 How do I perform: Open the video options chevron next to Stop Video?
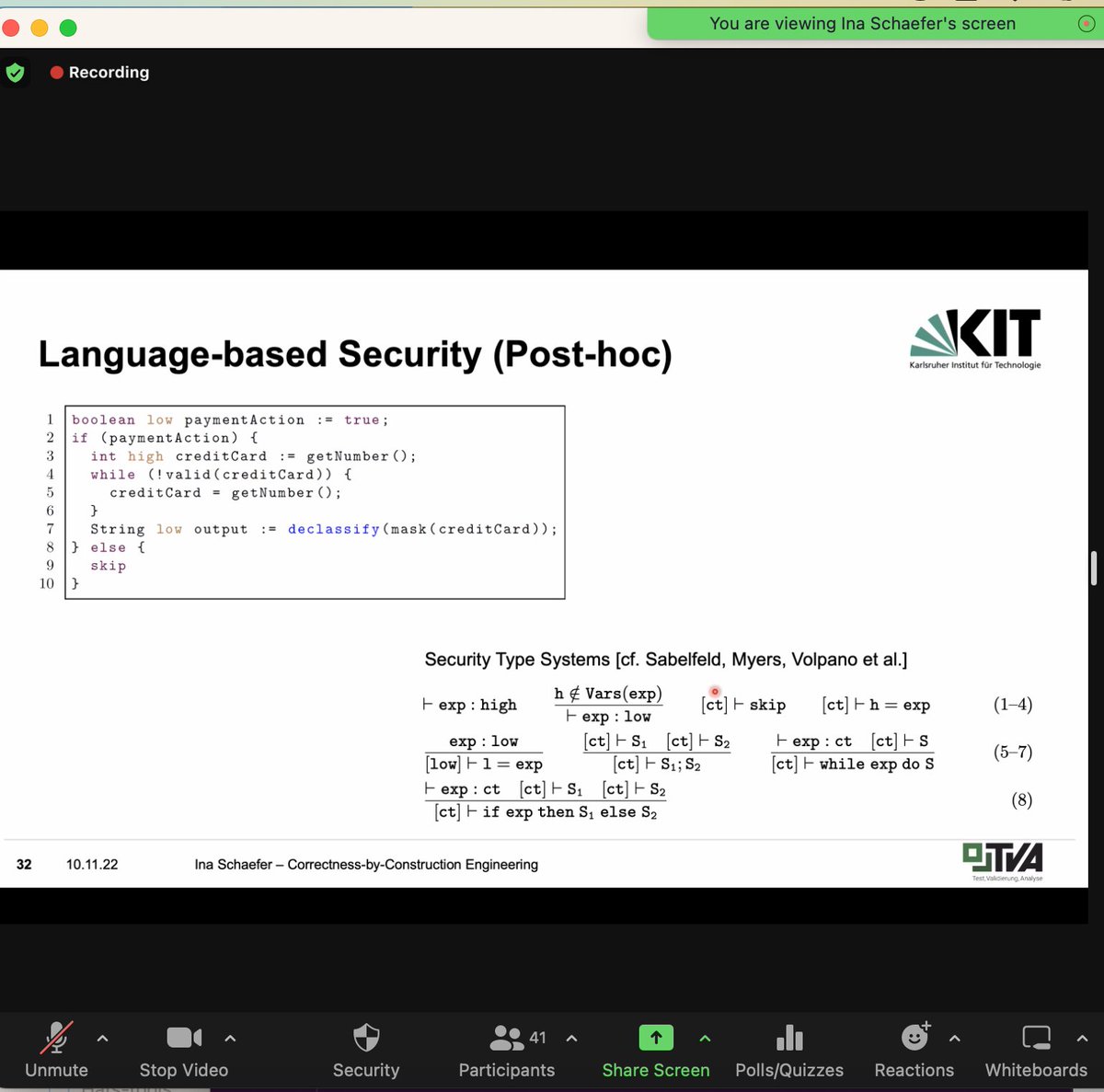230,1038
